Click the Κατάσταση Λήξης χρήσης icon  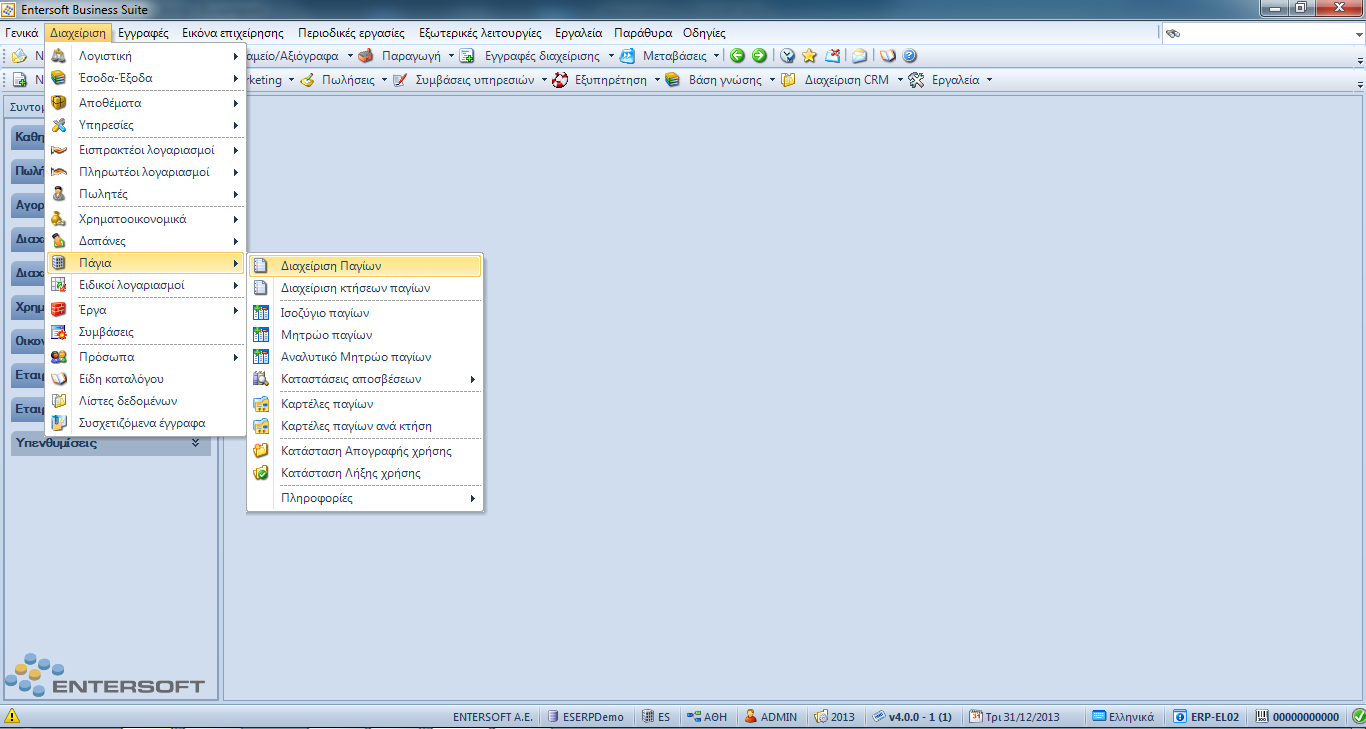(x=261, y=473)
